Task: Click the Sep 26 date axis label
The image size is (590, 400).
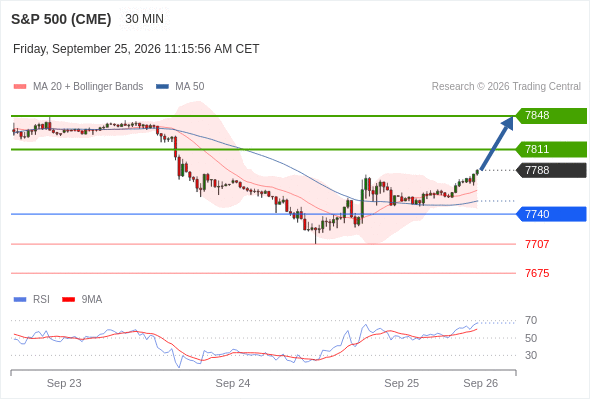Action: coord(481,383)
